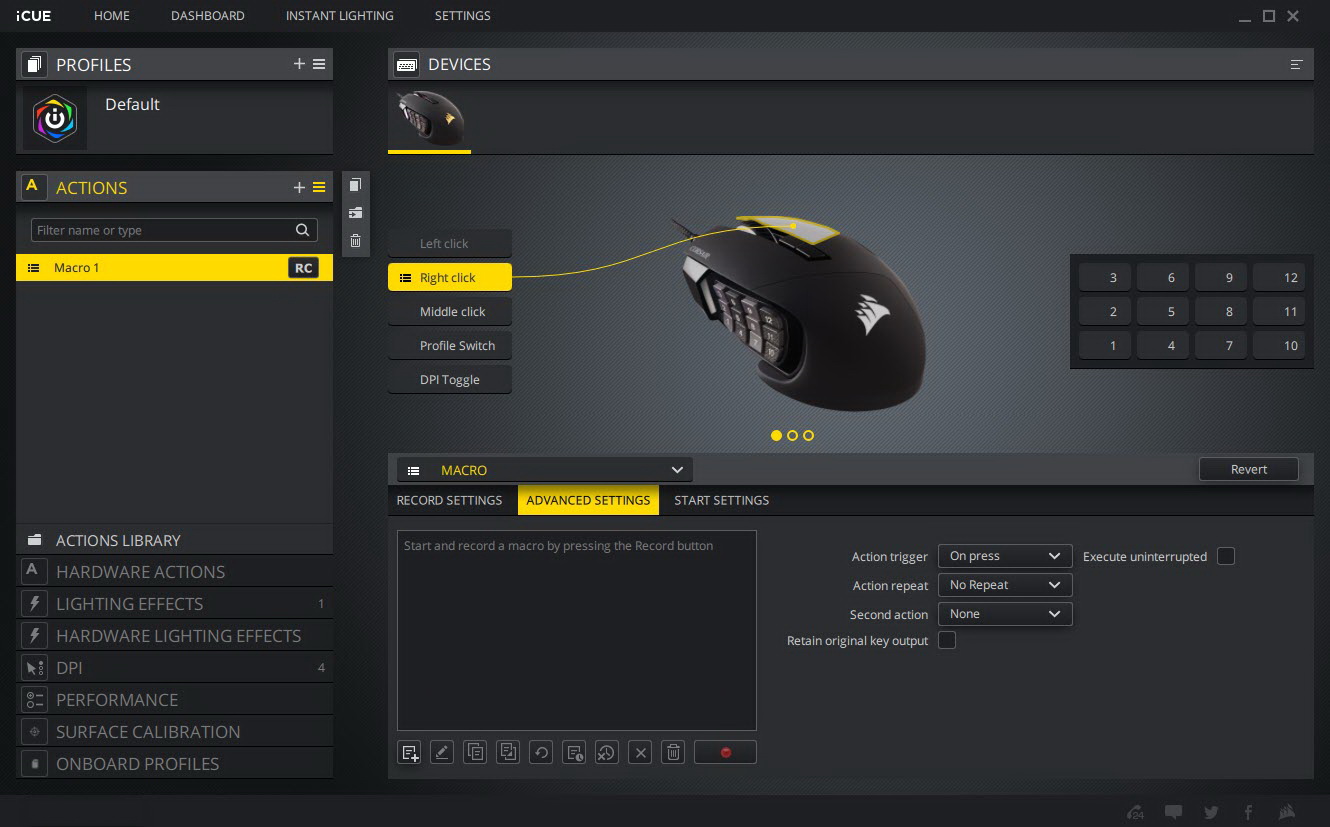
Task: Open INSTANT LIGHTING menu
Action: tap(340, 16)
